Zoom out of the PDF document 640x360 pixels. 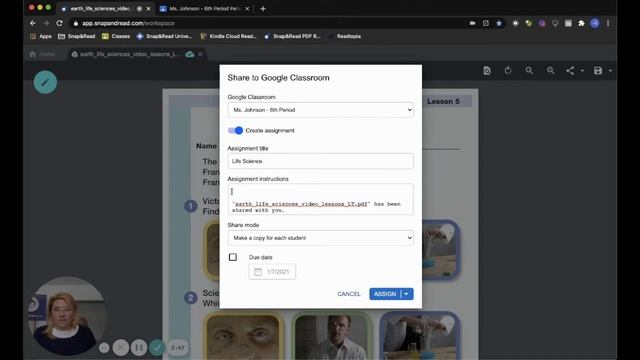coord(529,71)
